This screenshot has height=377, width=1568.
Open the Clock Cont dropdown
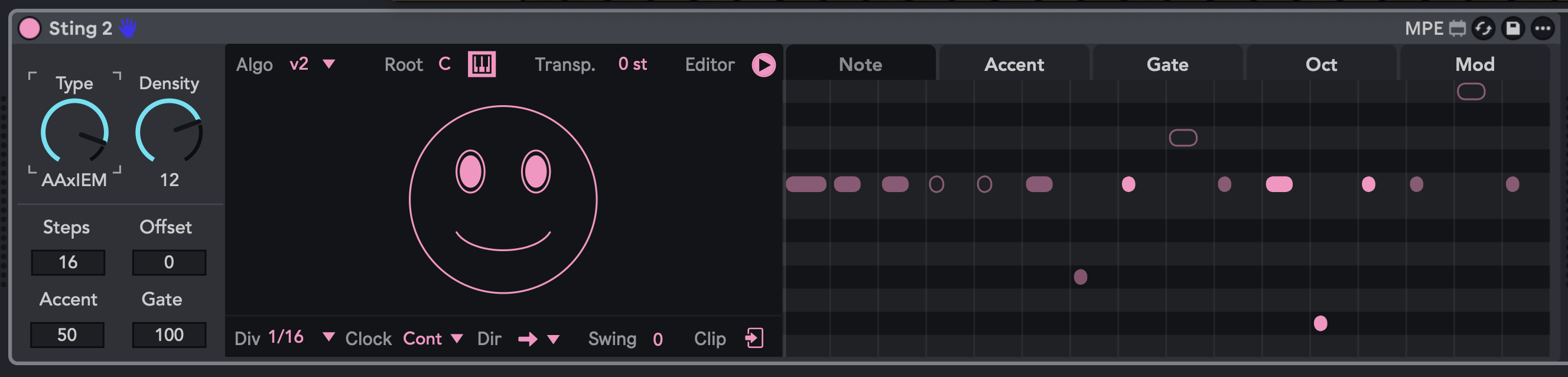(x=457, y=339)
